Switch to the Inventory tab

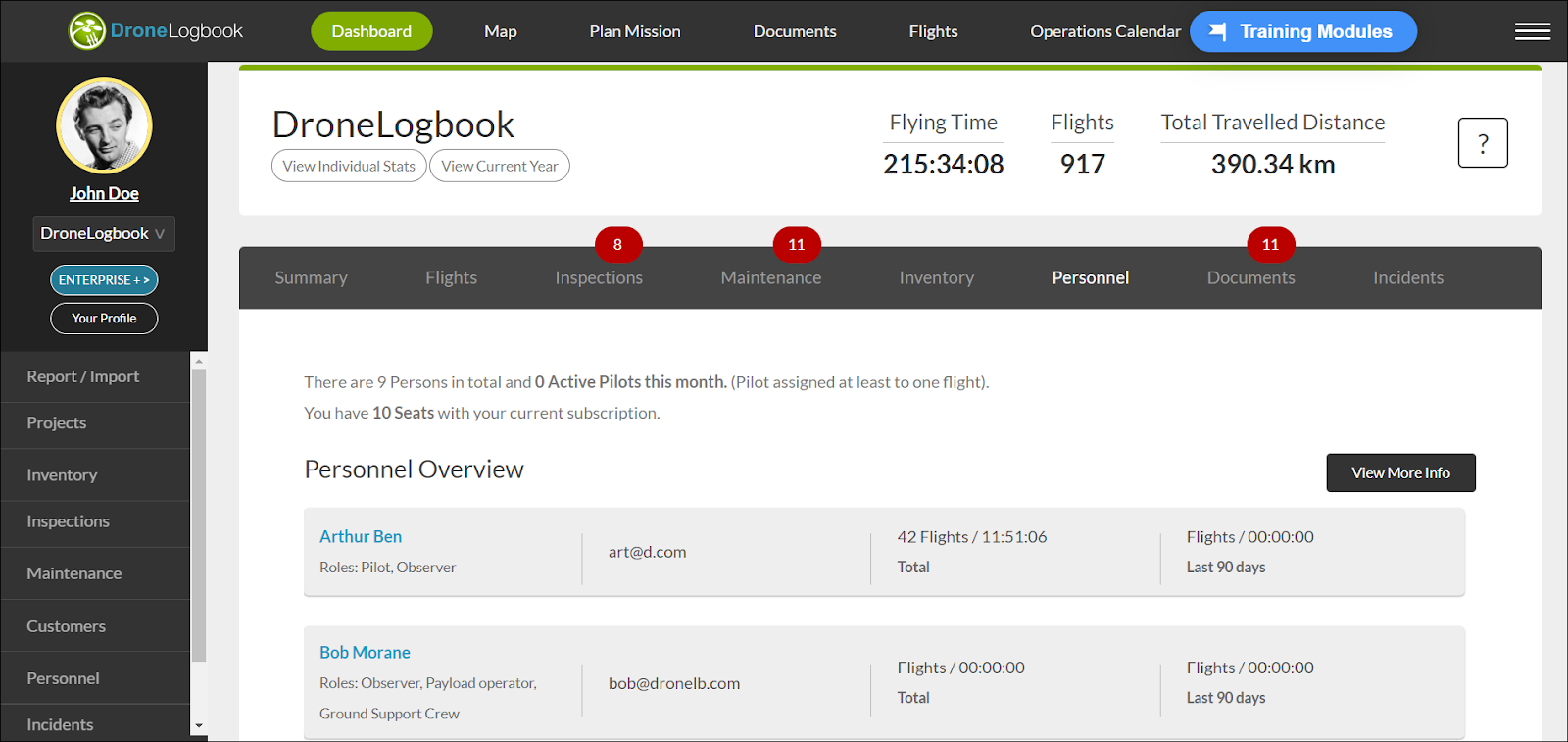pyautogui.click(x=937, y=277)
